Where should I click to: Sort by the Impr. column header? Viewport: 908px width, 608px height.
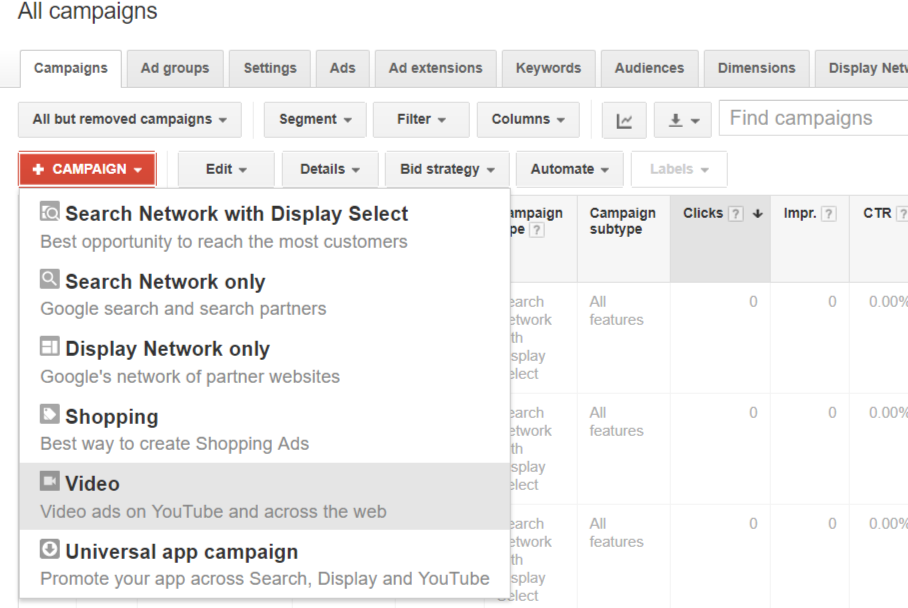point(810,239)
